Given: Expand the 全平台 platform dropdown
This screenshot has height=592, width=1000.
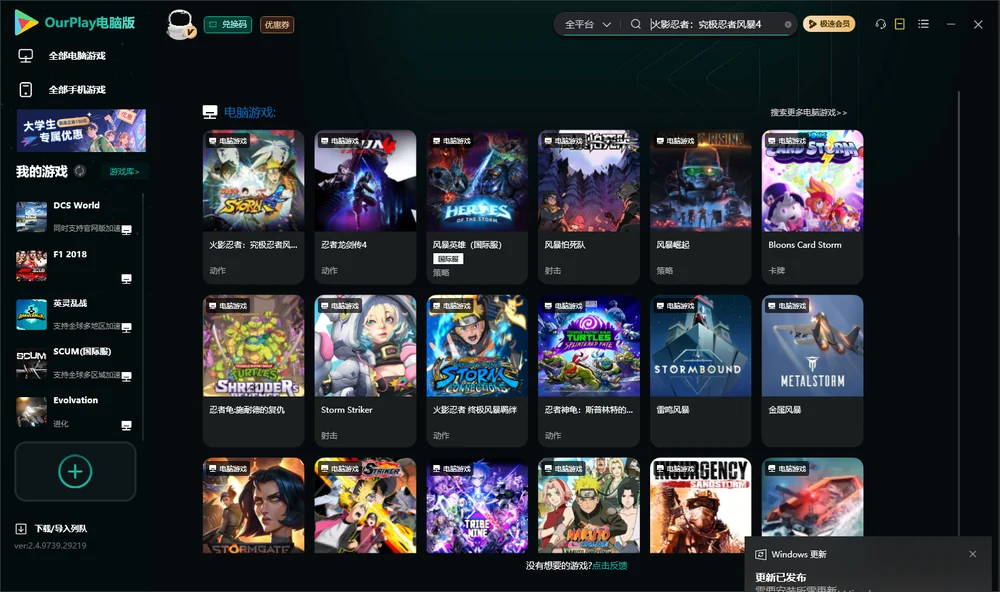Looking at the screenshot, I should [587, 24].
